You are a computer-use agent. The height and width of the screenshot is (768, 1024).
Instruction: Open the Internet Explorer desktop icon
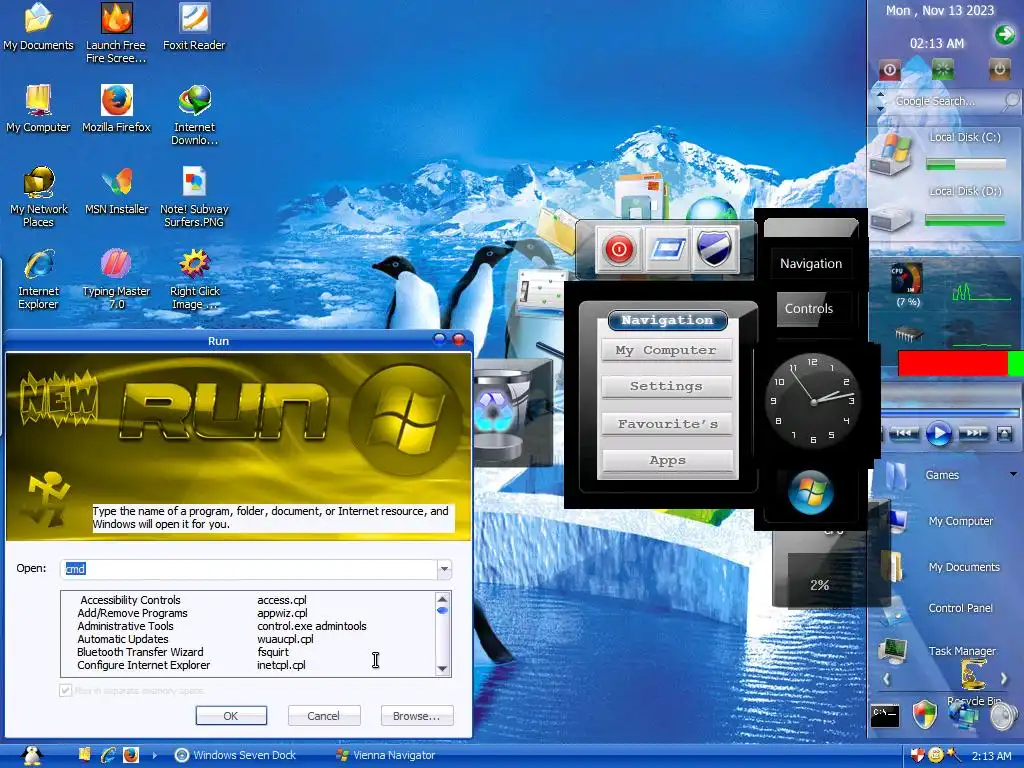pyautogui.click(x=38, y=279)
